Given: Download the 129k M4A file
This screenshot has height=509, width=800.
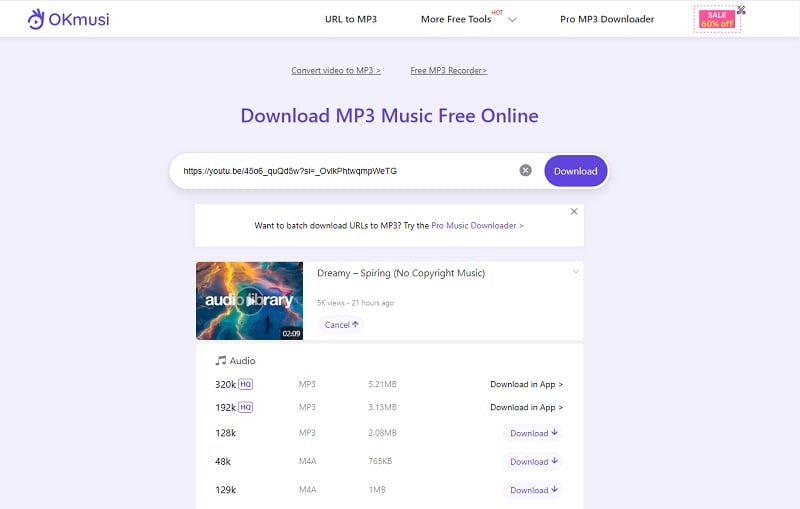Looking at the screenshot, I should [x=533, y=490].
